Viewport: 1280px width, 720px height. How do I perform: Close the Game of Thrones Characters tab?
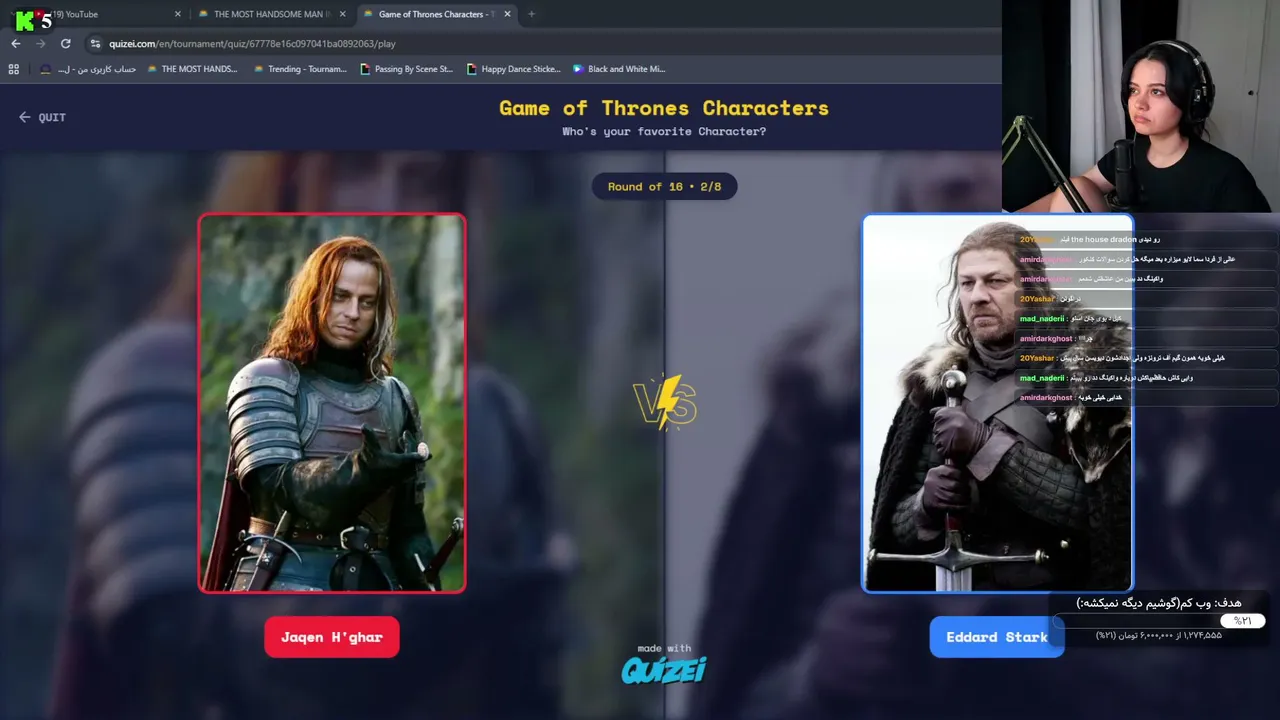click(508, 14)
